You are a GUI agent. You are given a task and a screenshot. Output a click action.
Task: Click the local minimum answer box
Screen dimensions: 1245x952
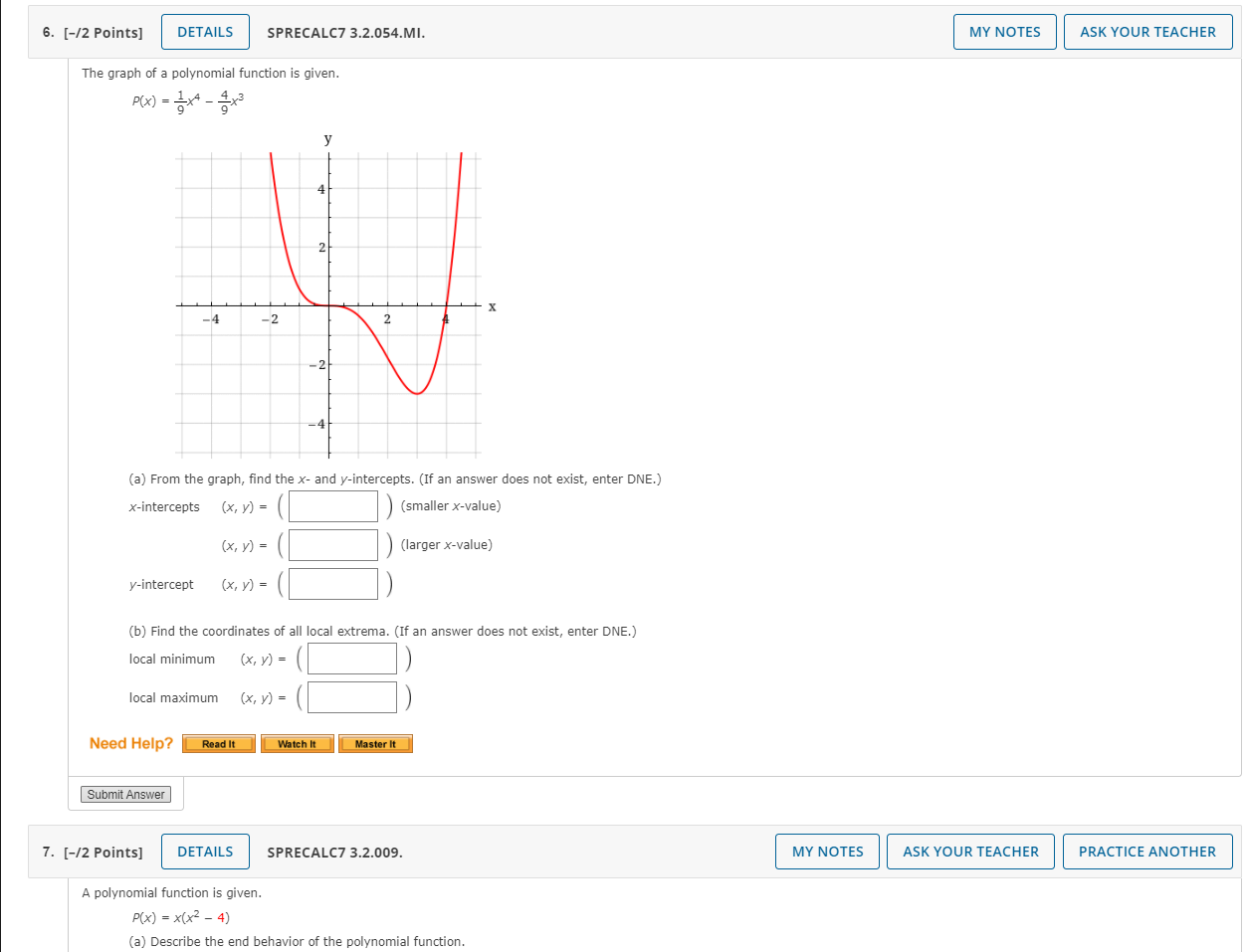pyautogui.click(x=351, y=658)
